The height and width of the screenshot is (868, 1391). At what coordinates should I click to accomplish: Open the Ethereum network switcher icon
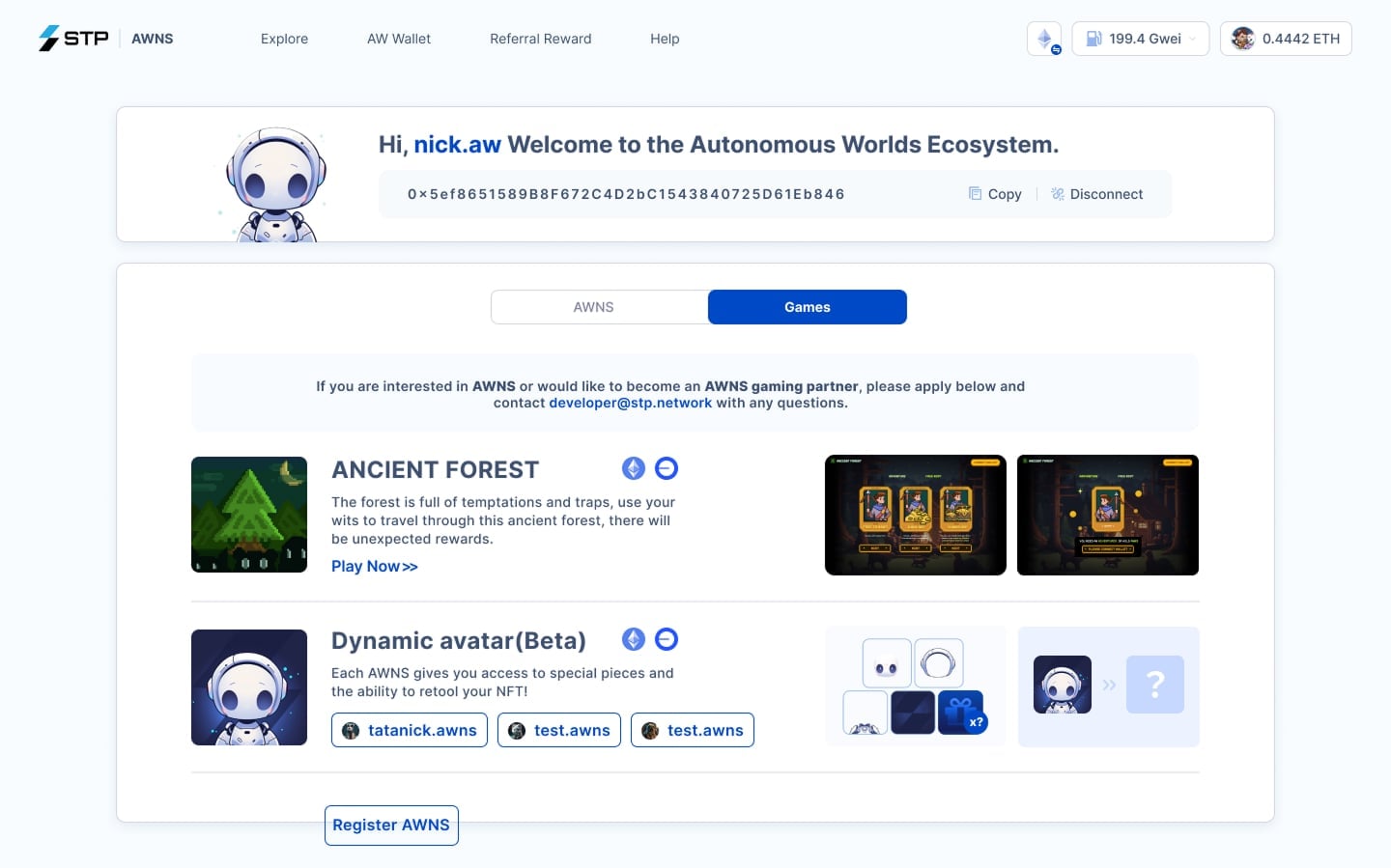point(1044,39)
